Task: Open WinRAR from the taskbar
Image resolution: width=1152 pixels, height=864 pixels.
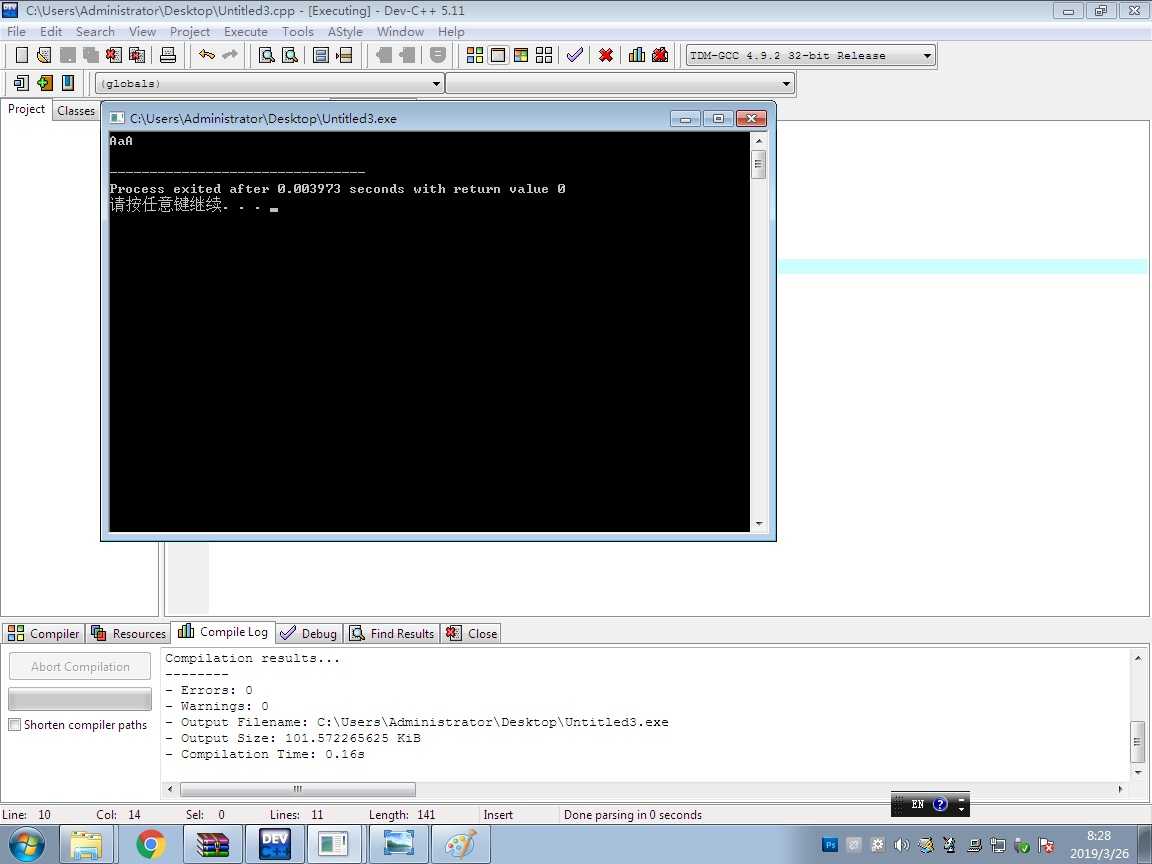Action: click(x=212, y=844)
